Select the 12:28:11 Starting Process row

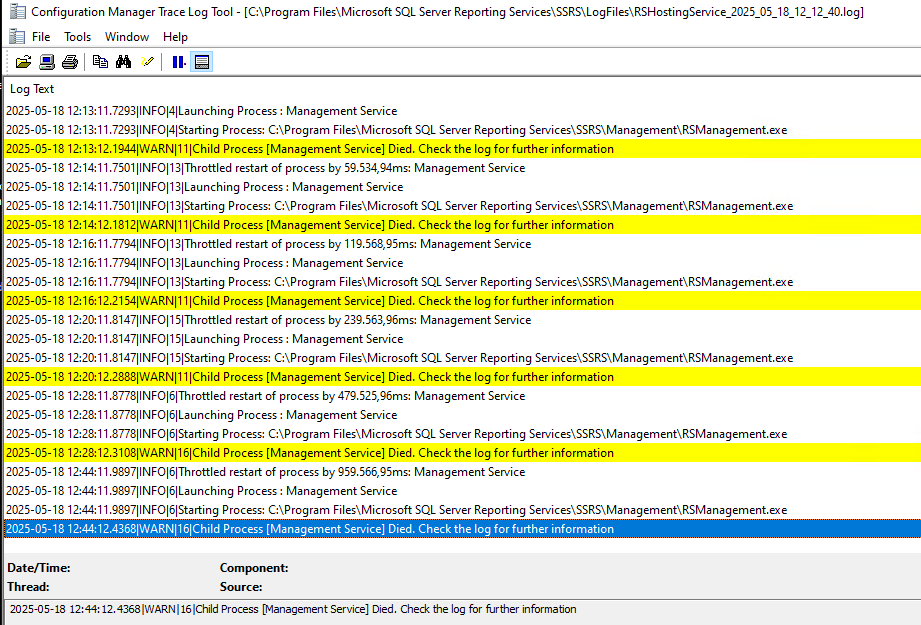point(462,434)
